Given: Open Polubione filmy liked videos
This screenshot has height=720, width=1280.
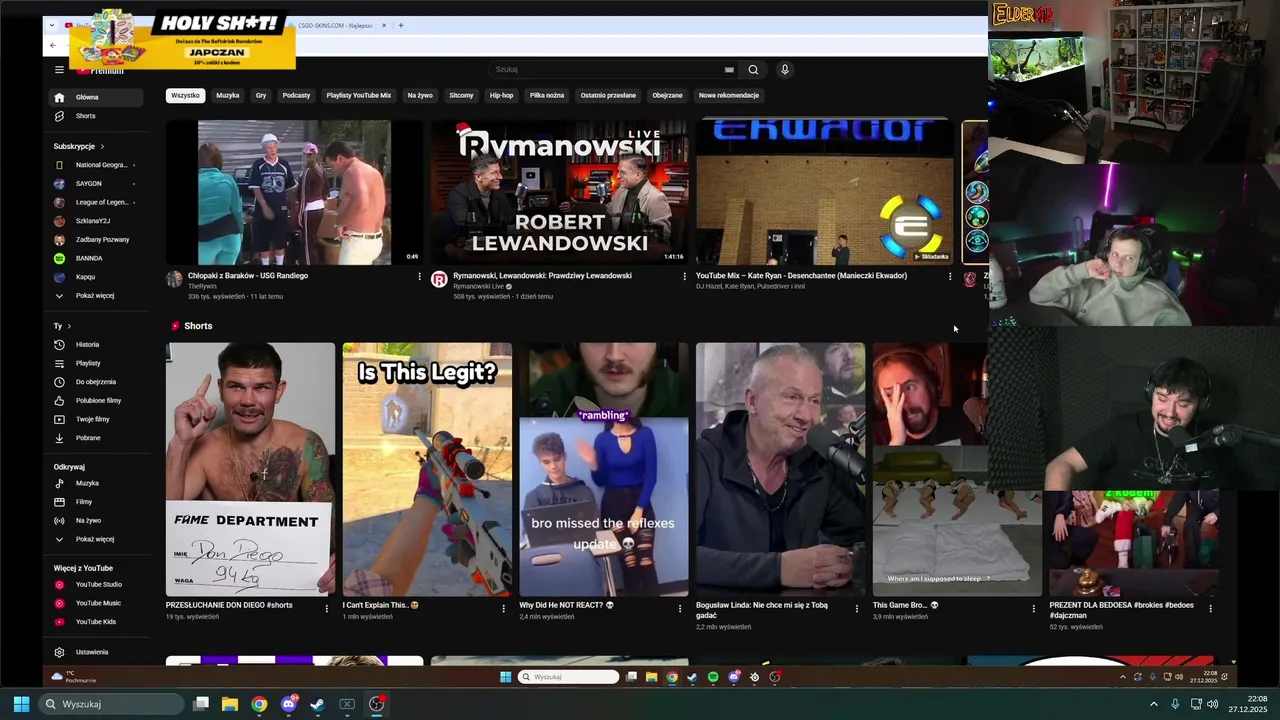Looking at the screenshot, I should coord(97,401).
